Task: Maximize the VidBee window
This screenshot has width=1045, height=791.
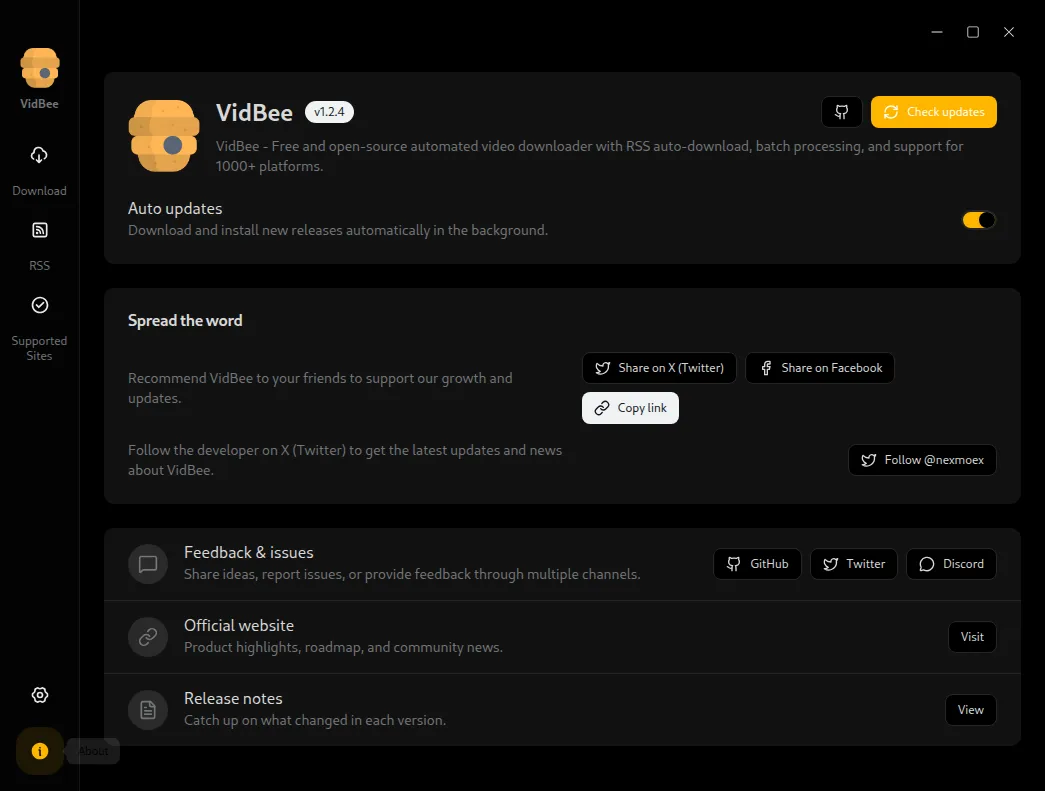Action: 973,32
